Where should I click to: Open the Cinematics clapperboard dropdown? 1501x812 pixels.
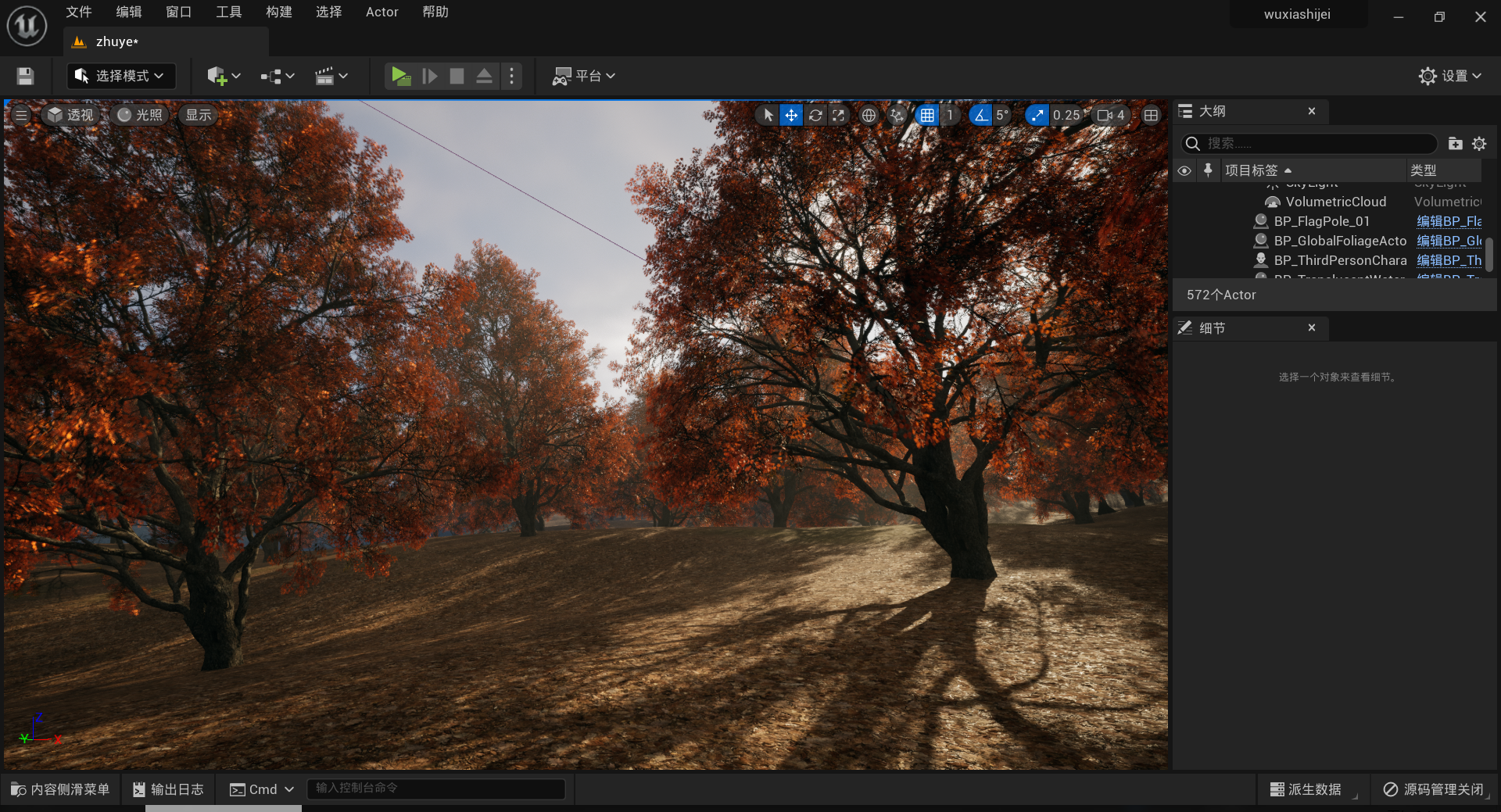(x=331, y=76)
